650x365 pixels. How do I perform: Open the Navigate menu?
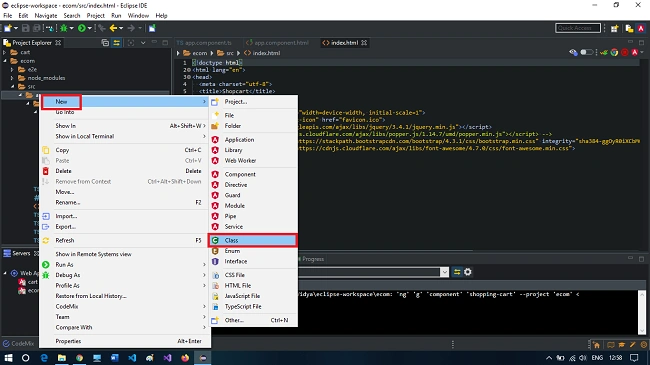click(x=46, y=16)
